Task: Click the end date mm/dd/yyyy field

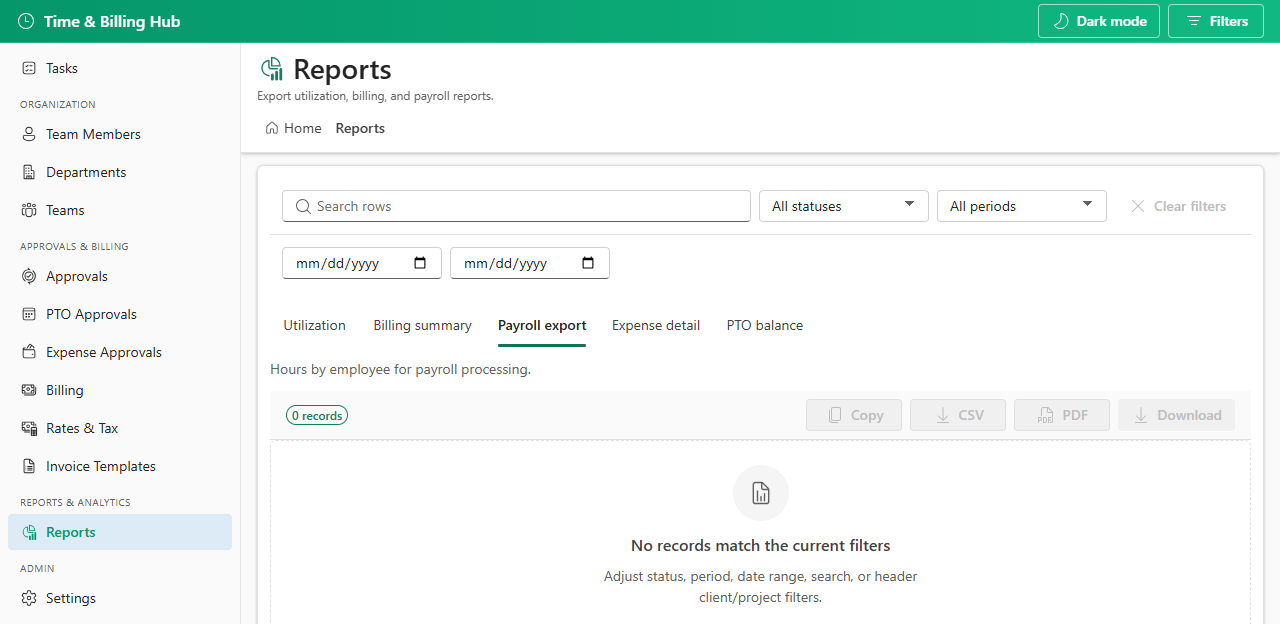Action: click(x=530, y=263)
